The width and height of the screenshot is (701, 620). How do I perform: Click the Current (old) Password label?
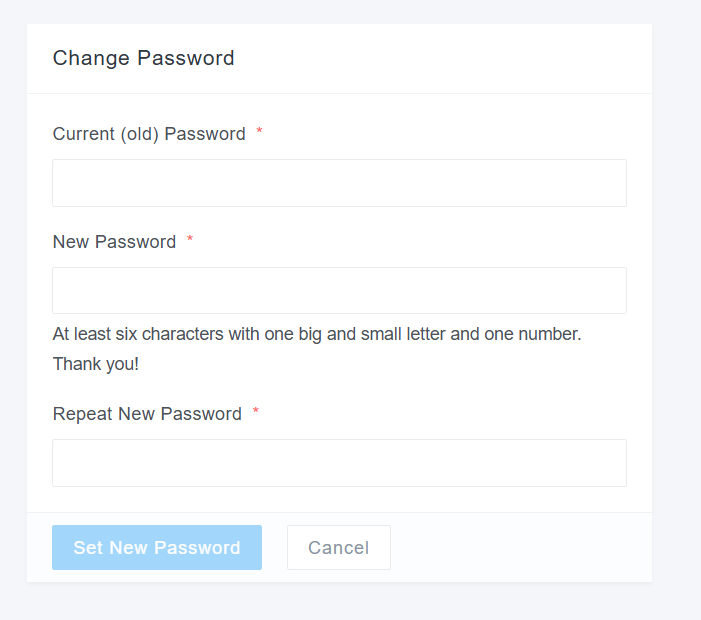(149, 134)
